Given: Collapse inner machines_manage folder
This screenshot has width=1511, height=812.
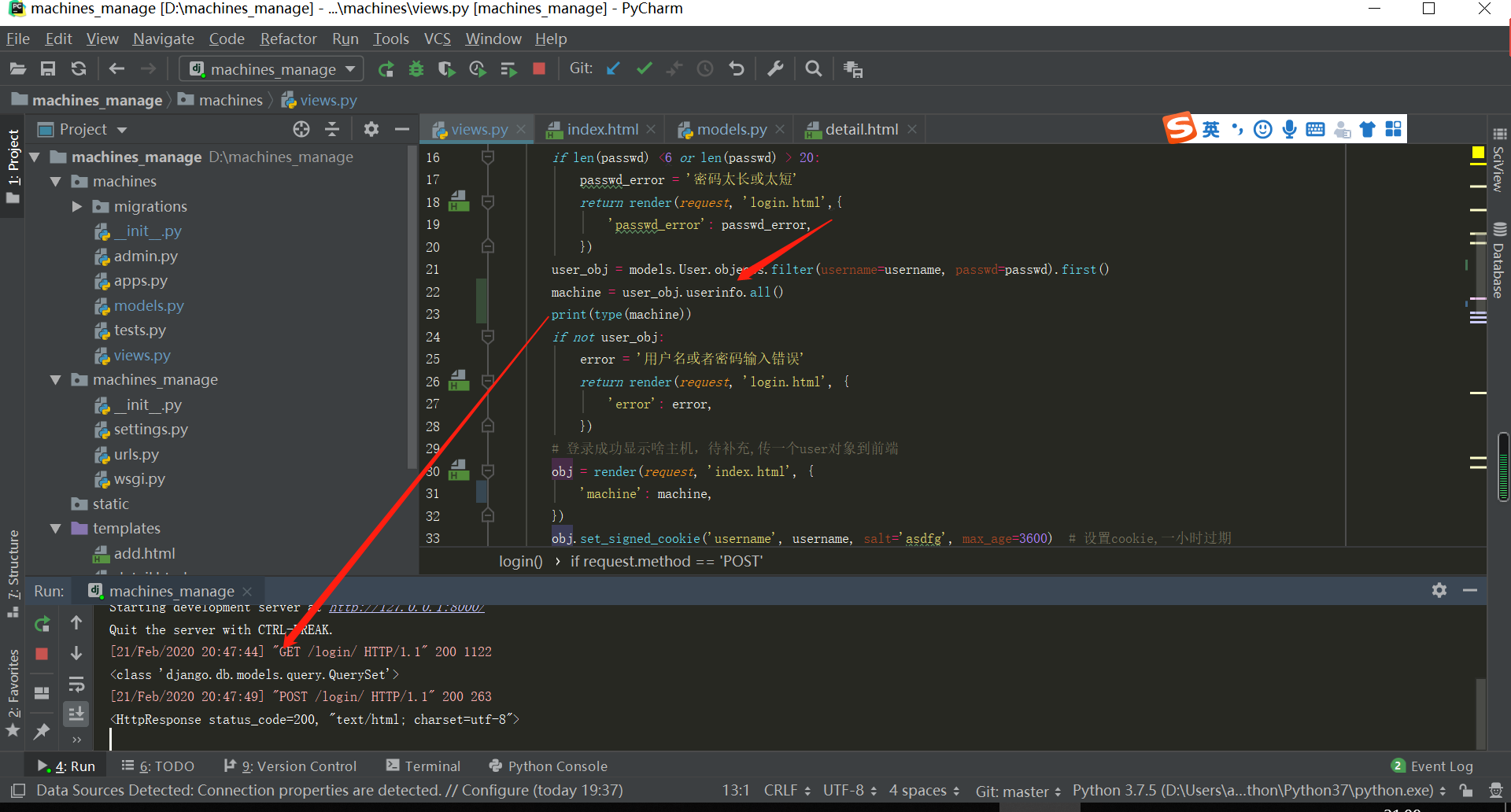Looking at the screenshot, I should [56, 380].
